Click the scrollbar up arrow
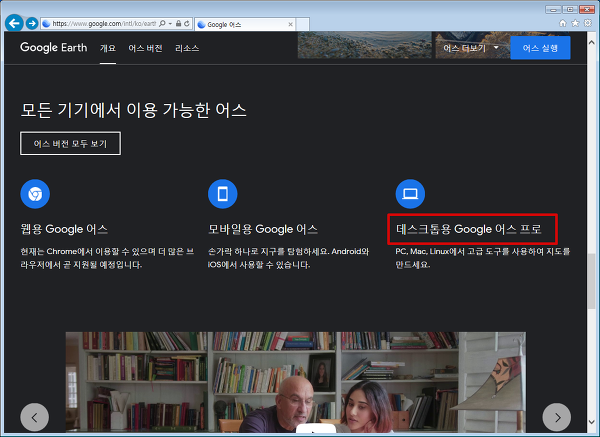The image size is (600, 437). (592, 42)
